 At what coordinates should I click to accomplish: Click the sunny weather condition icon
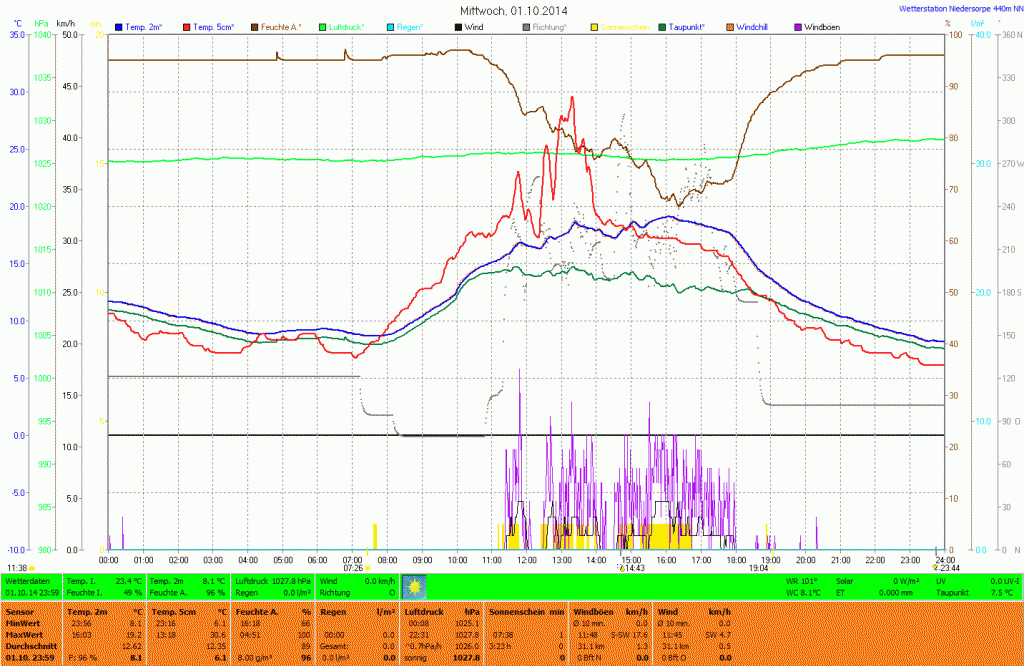(x=413, y=586)
